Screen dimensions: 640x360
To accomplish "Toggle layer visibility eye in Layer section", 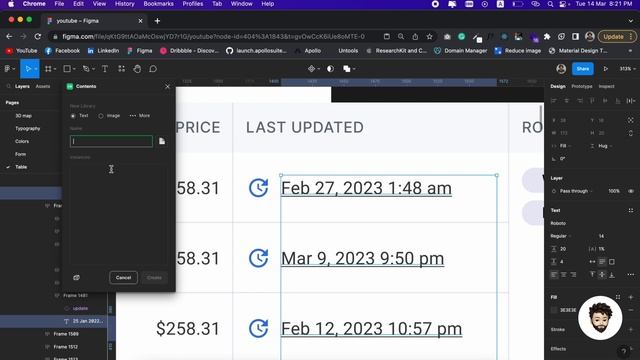I will tap(631, 191).
